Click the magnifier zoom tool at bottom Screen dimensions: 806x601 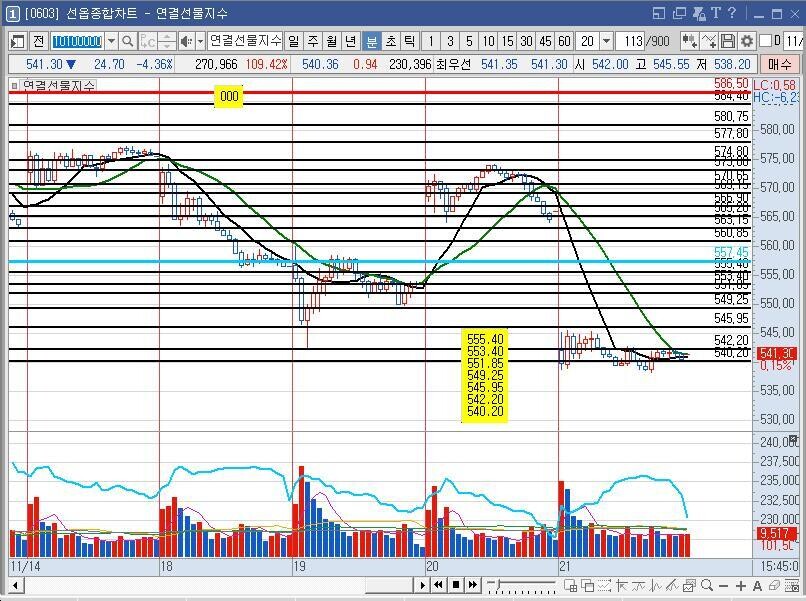click(707, 585)
